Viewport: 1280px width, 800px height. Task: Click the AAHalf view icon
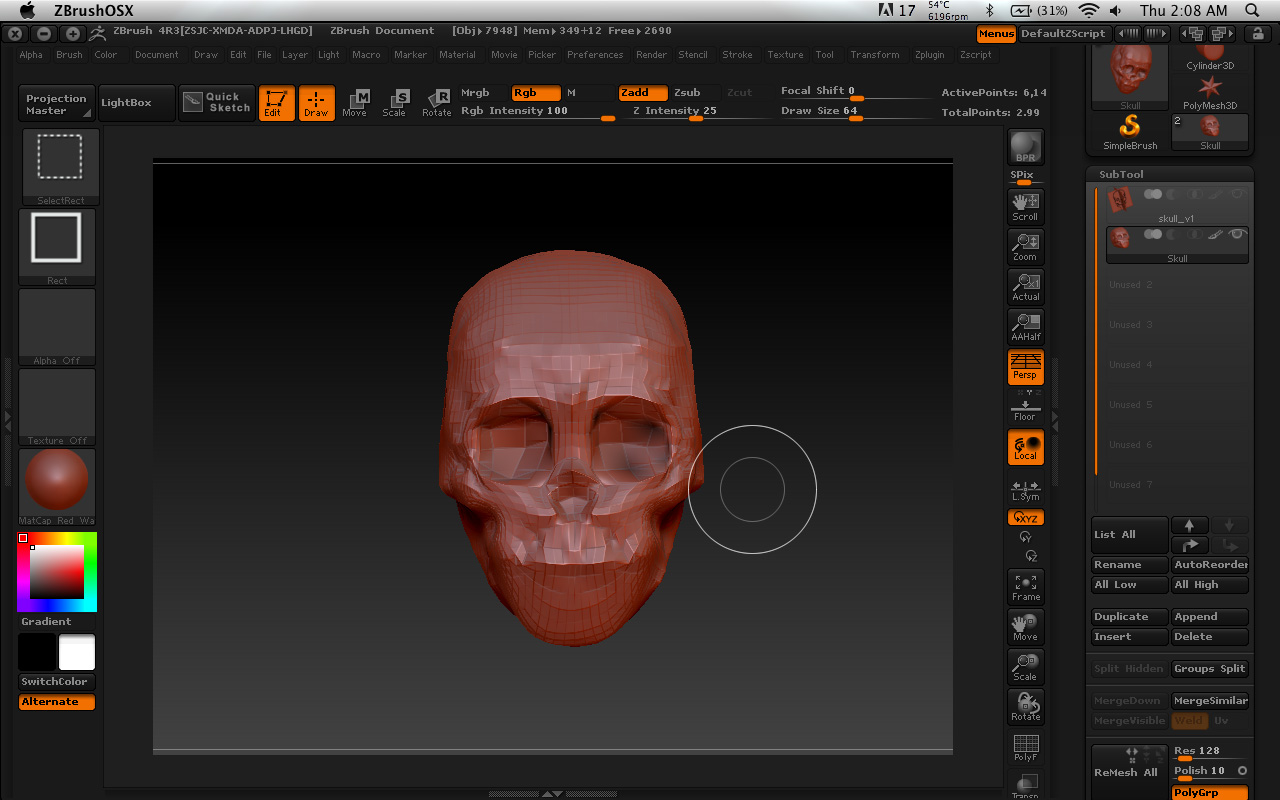click(1025, 327)
